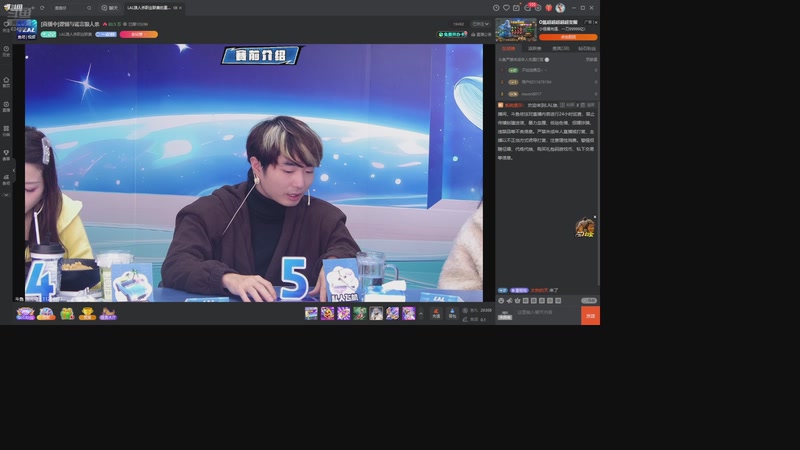Click the blue pill tag under title
The width and height of the screenshot is (800, 450).
coord(106,34)
